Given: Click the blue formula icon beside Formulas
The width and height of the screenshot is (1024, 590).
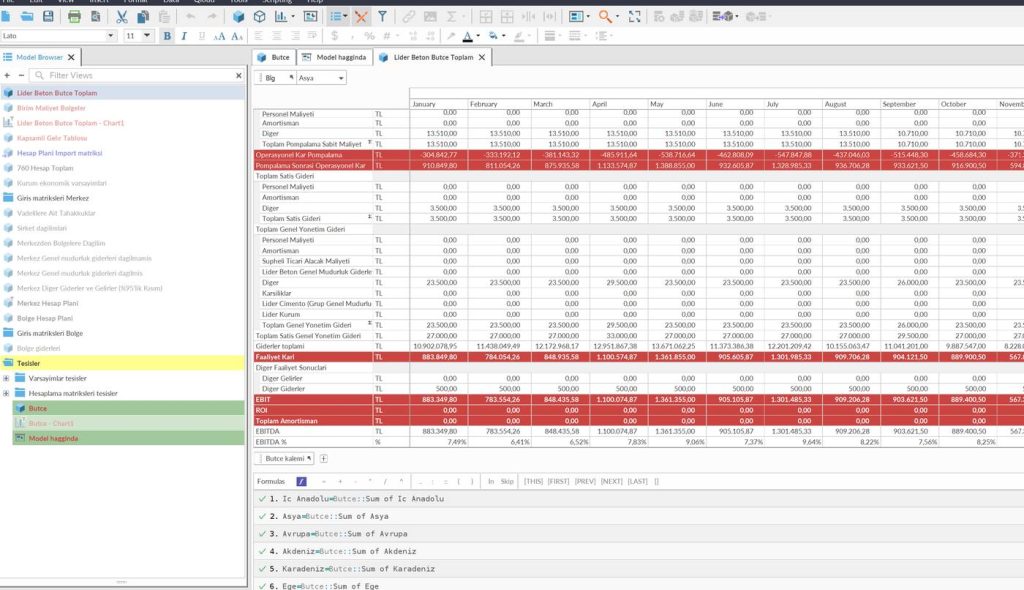Looking at the screenshot, I should coord(301,482).
